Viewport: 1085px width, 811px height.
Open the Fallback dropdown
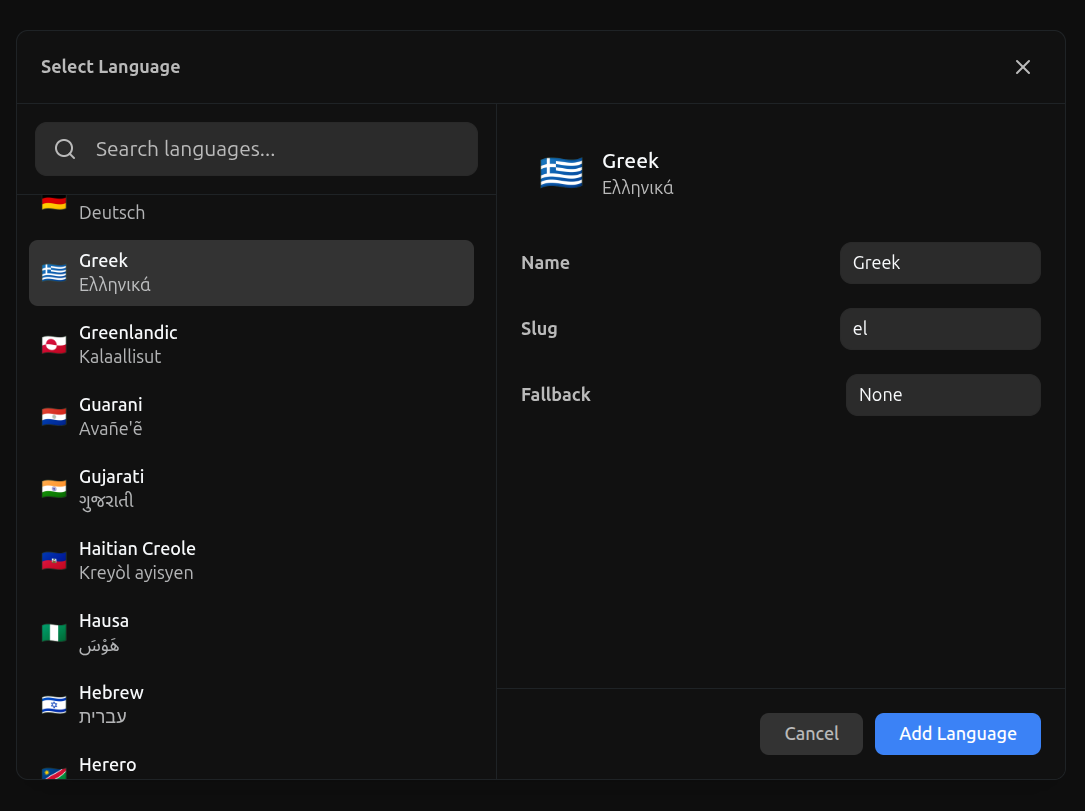point(942,395)
